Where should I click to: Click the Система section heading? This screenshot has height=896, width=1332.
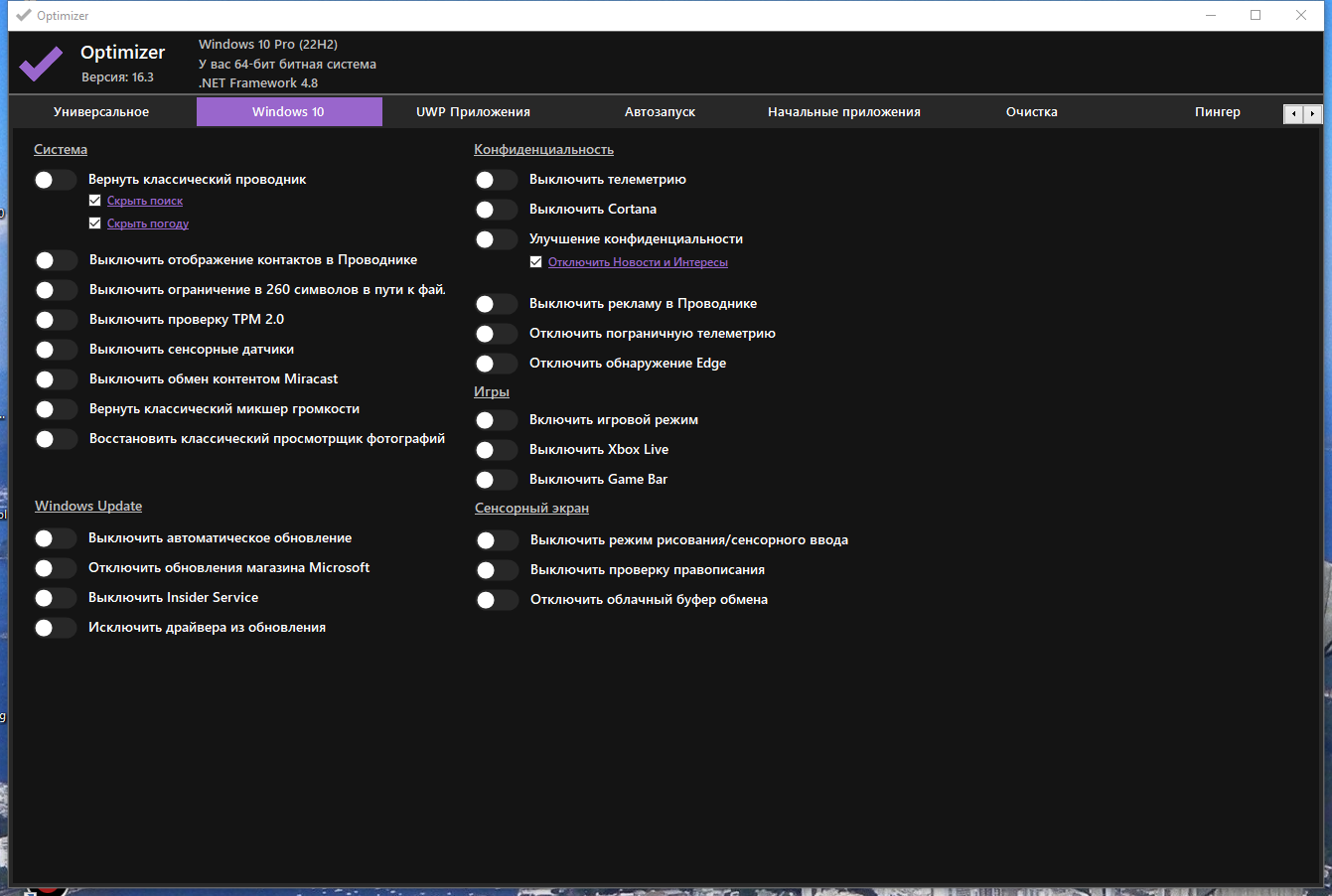[61, 150]
